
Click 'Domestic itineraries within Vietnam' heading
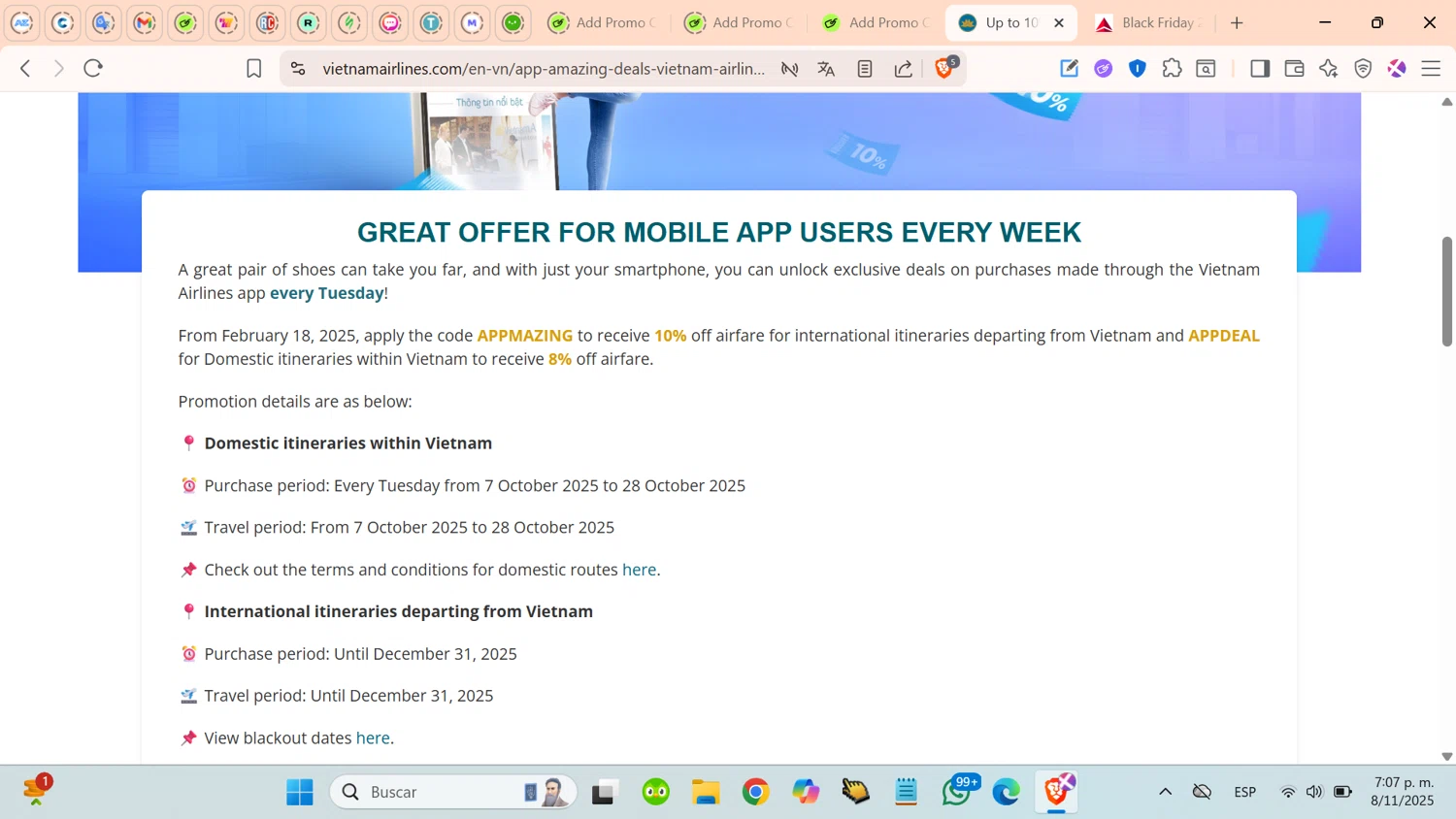click(348, 442)
